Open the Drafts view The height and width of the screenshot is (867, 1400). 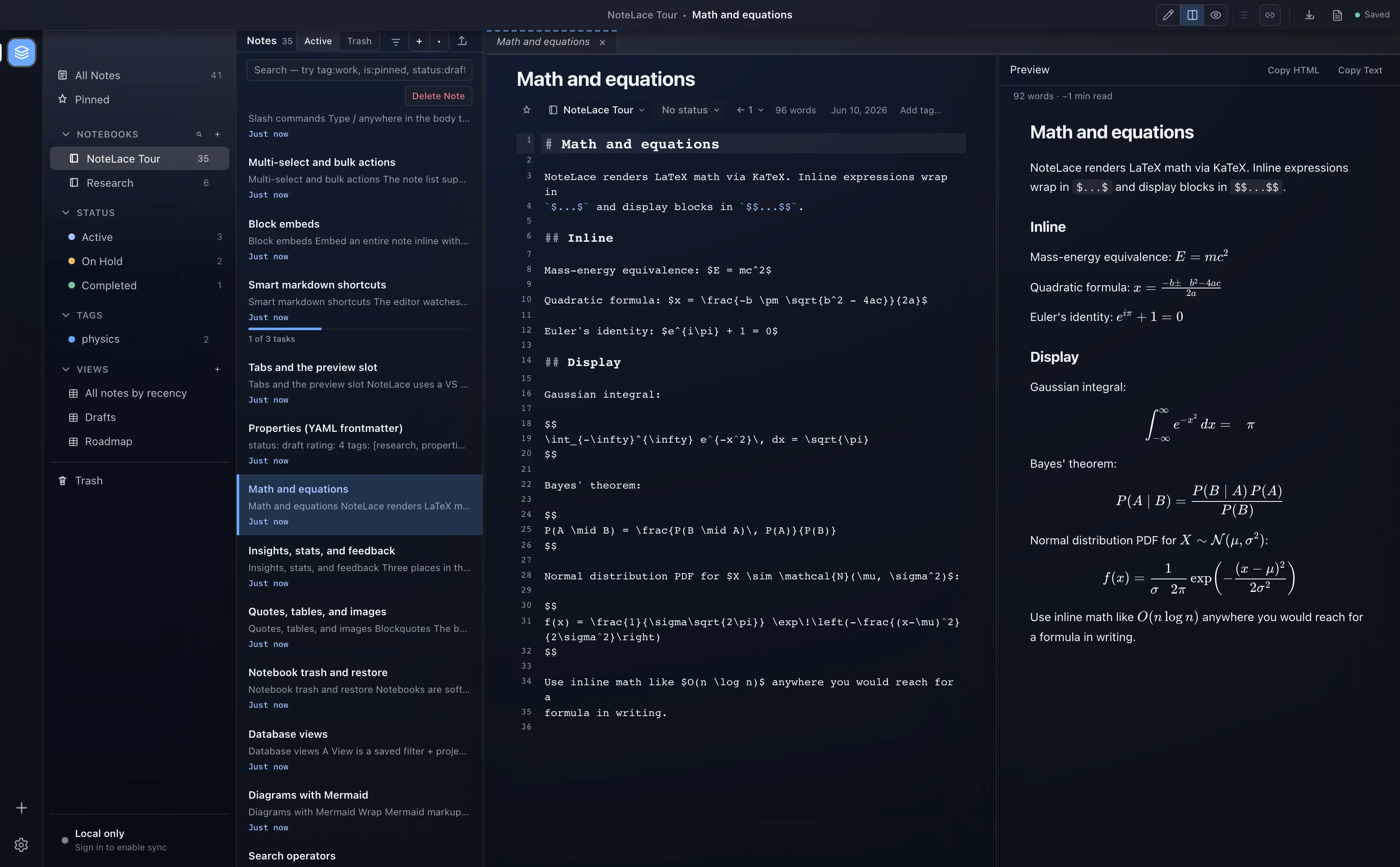[139, 417]
